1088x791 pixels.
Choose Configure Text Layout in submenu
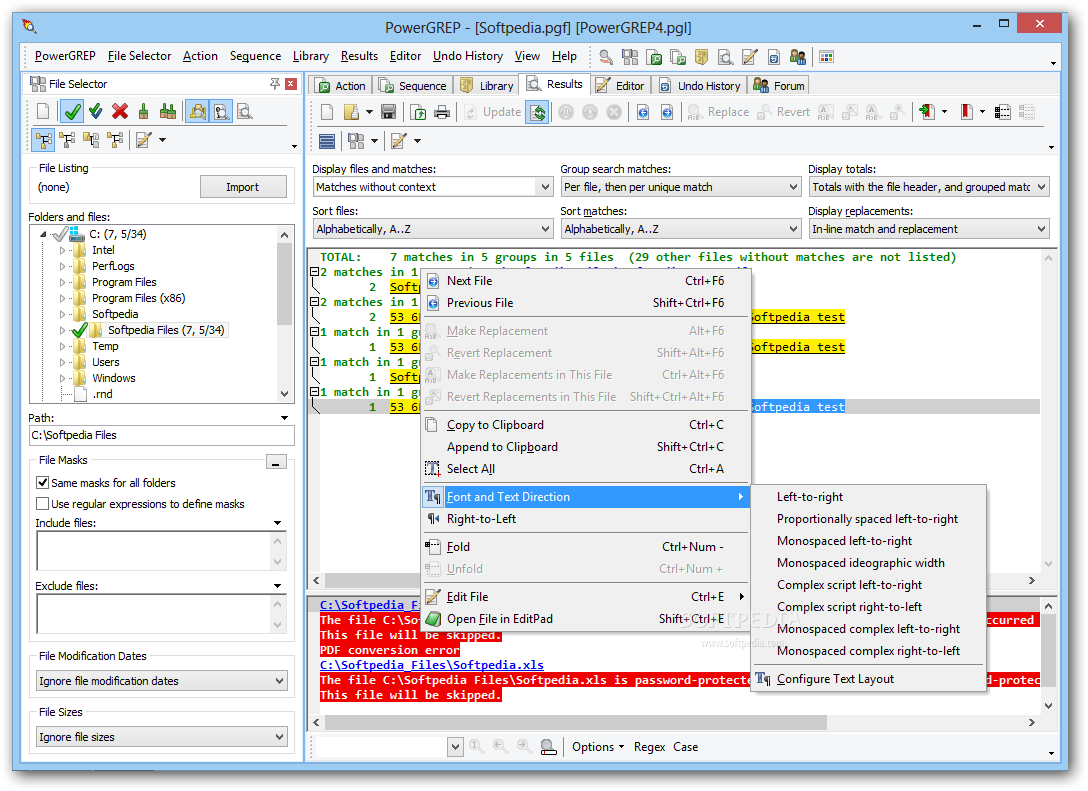[835, 679]
